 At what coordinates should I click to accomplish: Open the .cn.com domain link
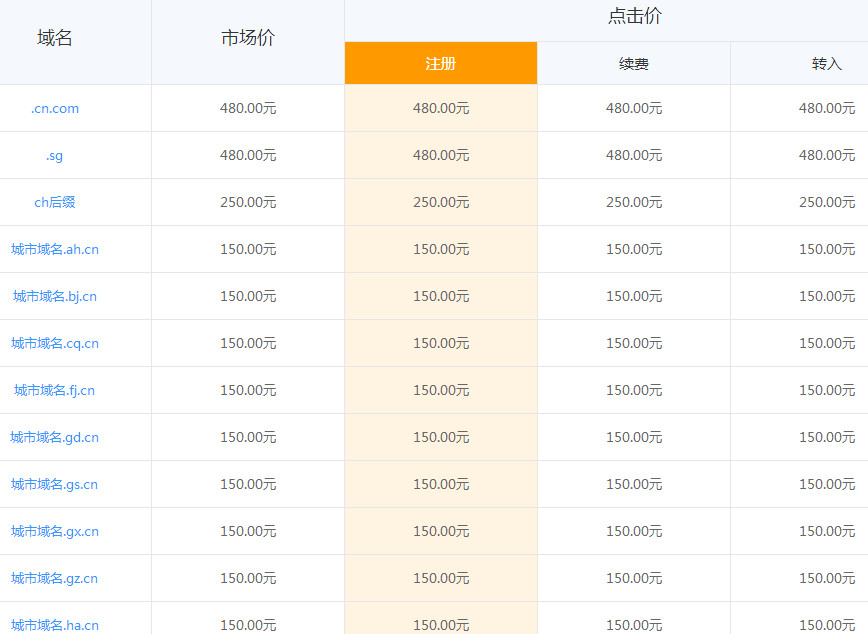pyautogui.click(x=55, y=109)
